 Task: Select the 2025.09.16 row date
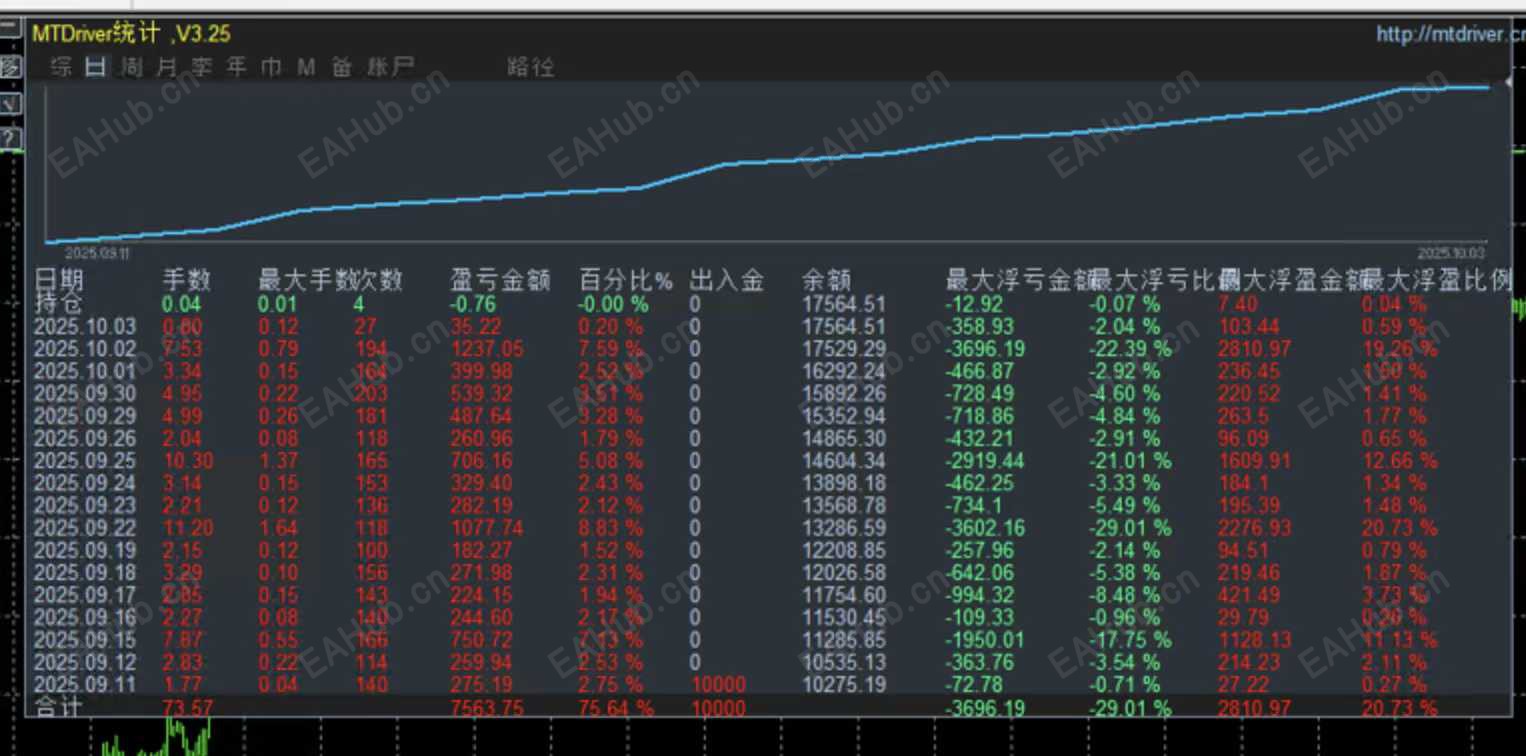pos(85,617)
